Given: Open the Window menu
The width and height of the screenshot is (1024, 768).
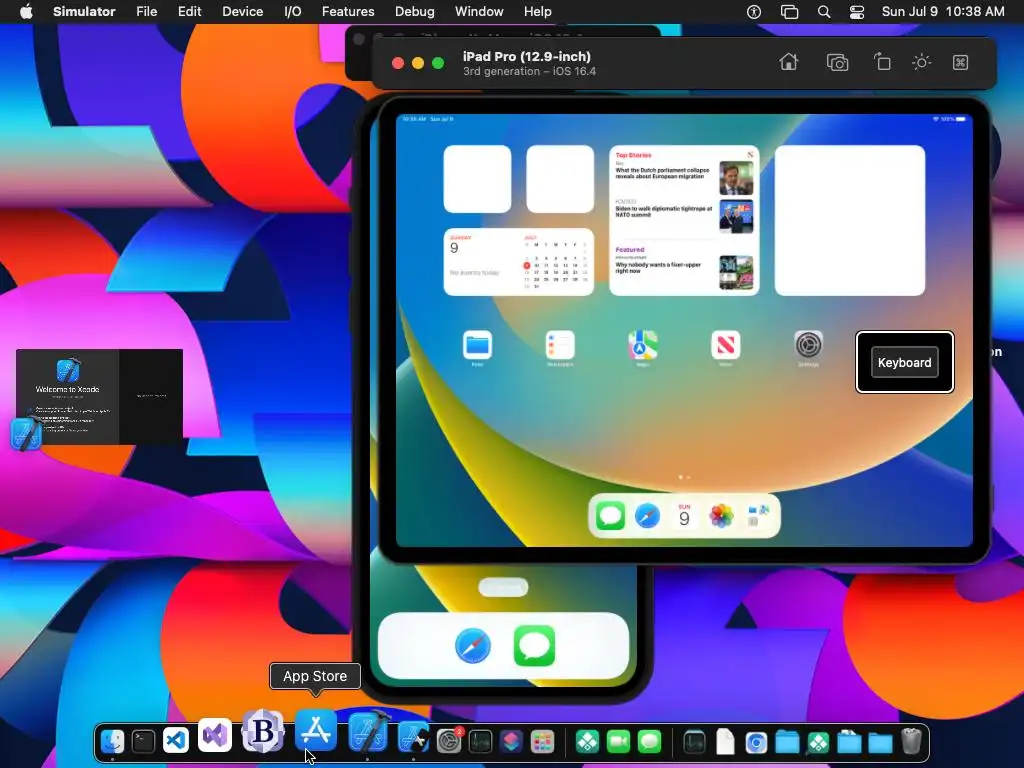Looking at the screenshot, I should tap(479, 12).
